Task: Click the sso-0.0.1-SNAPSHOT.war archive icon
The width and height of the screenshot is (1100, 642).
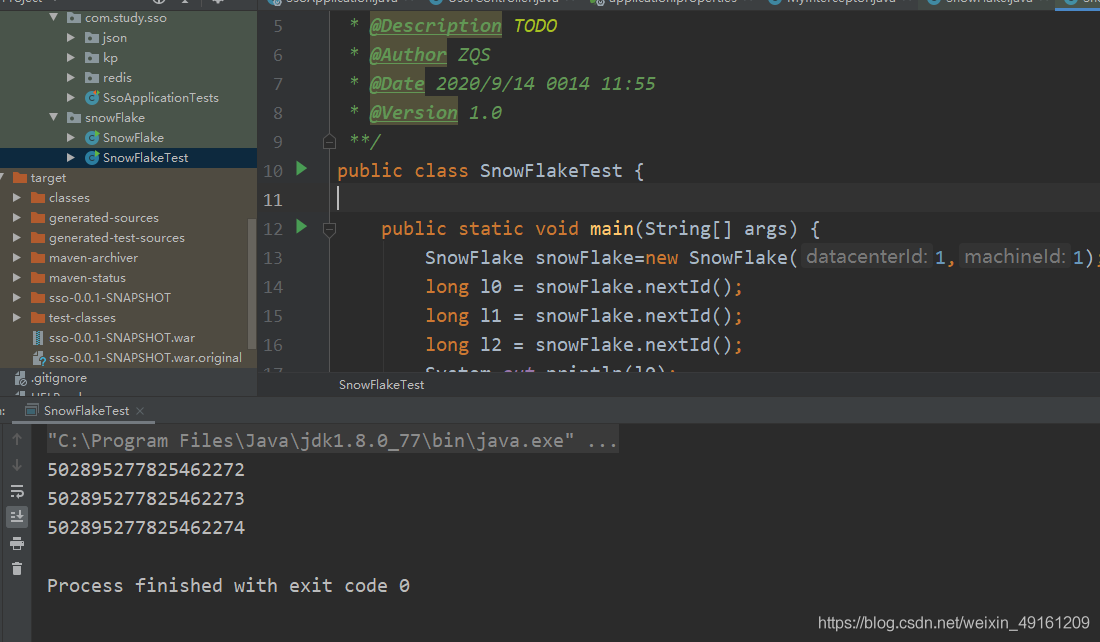Action: [38, 337]
